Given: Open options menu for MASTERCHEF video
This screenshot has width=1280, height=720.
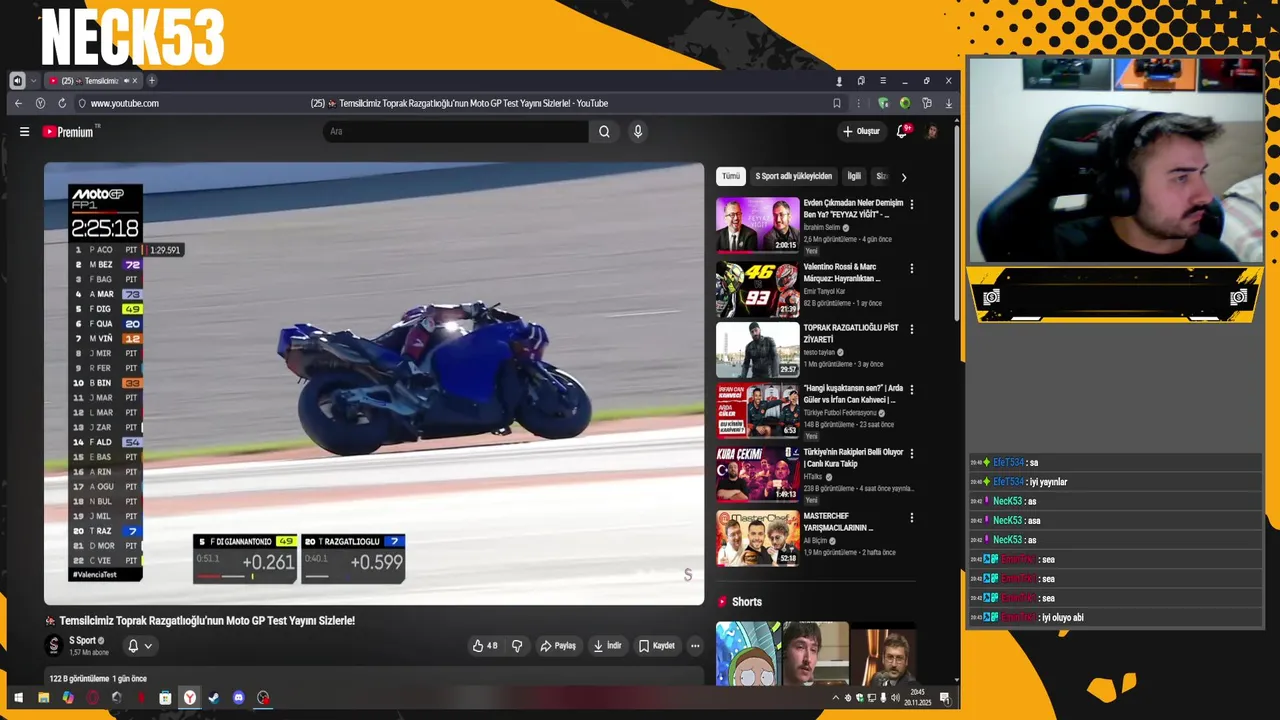Looking at the screenshot, I should (x=911, y=517).
